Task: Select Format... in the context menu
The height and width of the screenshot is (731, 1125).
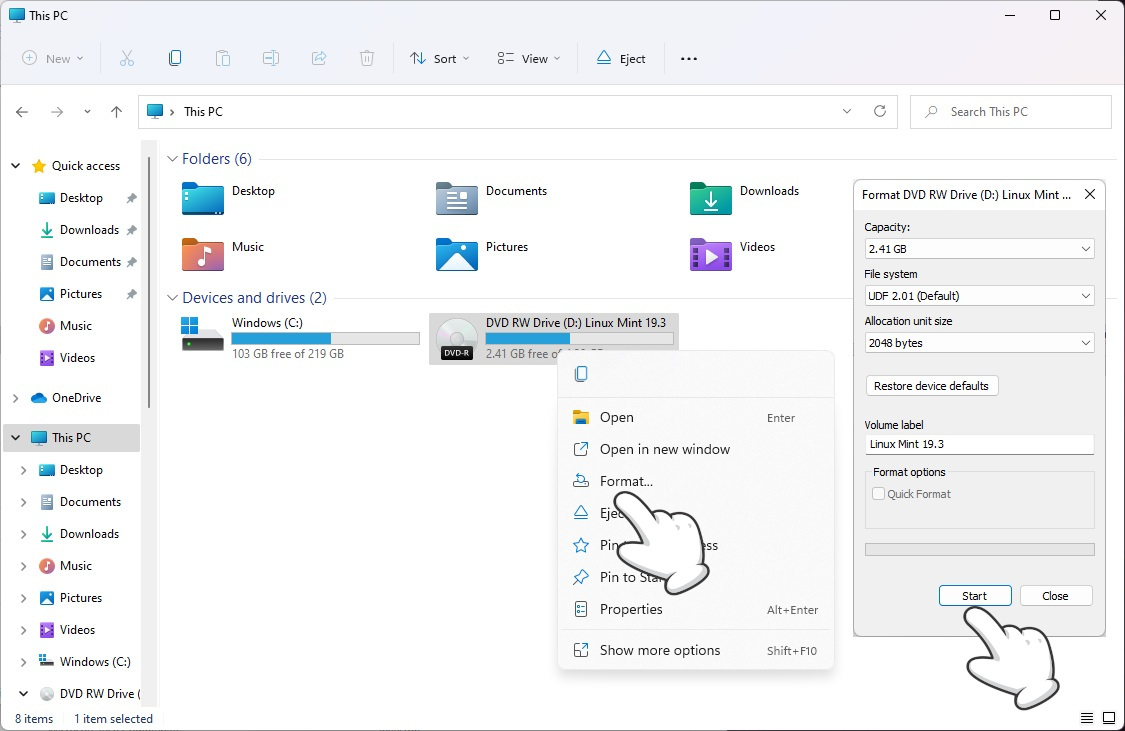Action: point(626,481)
